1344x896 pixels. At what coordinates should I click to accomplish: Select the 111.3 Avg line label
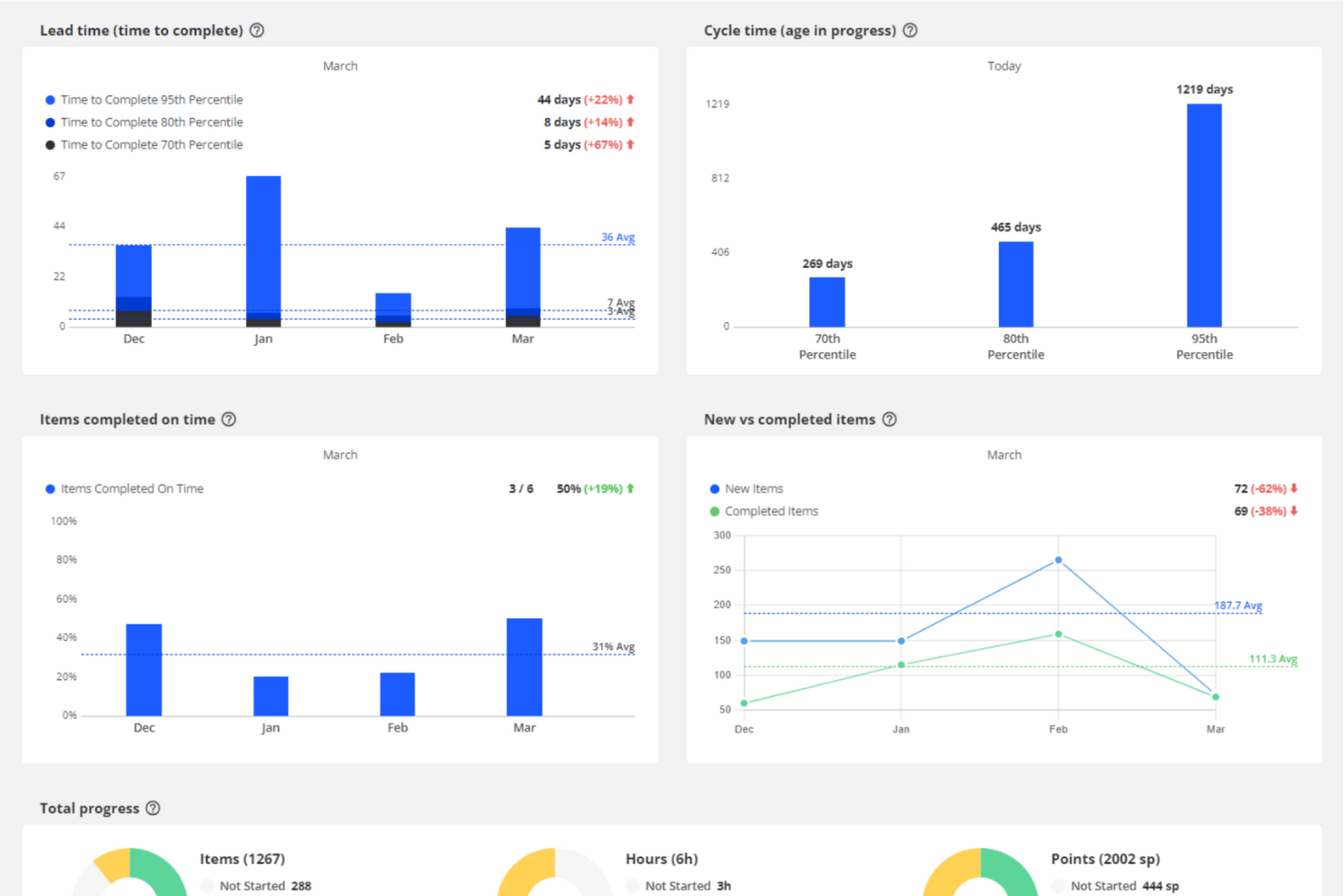pos(1273,659)
